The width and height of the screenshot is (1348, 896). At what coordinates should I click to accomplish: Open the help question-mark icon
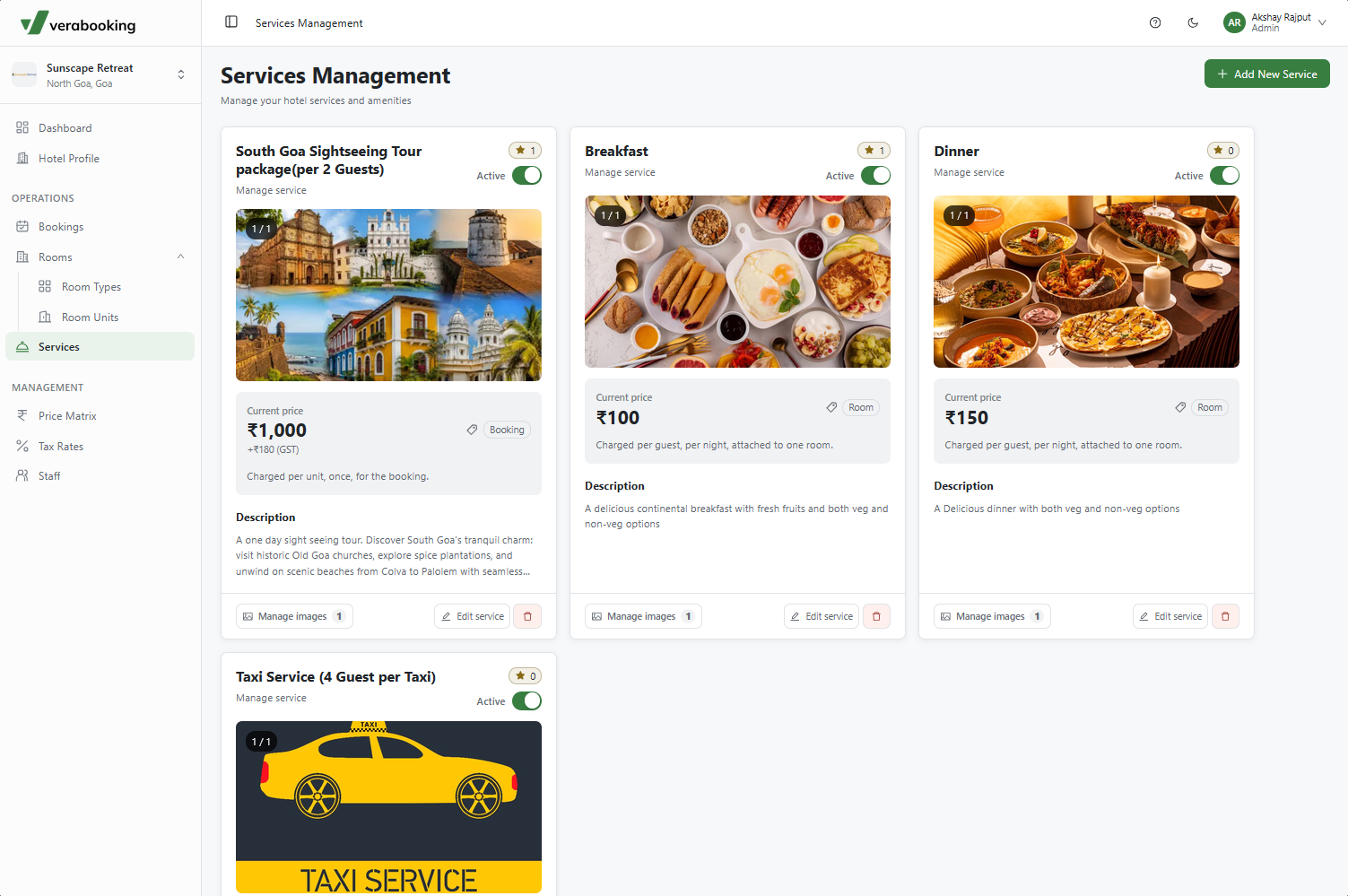pyautogui.click(x=1155, y=23)
